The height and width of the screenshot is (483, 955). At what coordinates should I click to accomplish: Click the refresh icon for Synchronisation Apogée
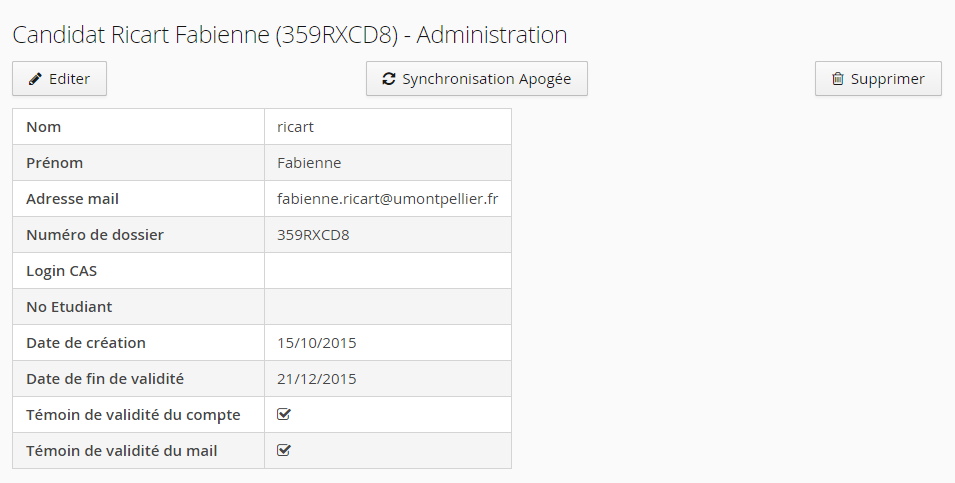tap(389, 79)
